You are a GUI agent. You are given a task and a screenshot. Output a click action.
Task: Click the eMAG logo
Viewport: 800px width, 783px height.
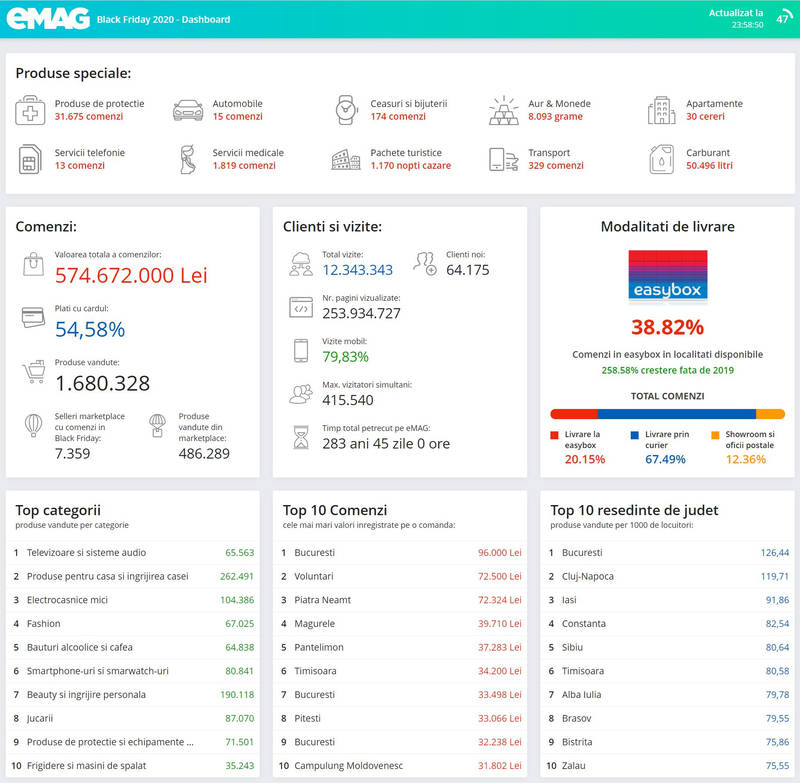point(48,19)
